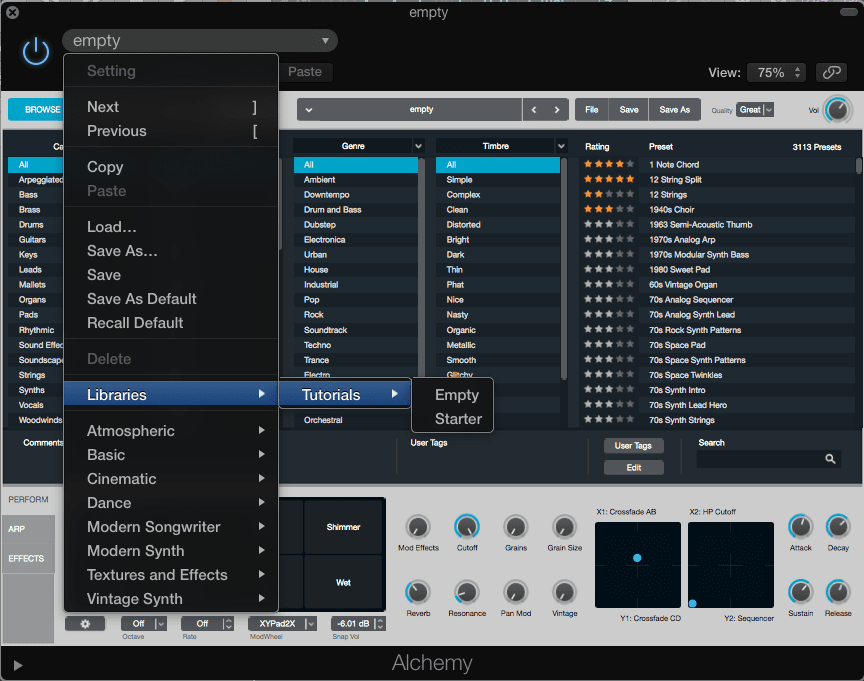Click the Save button in preset bar
The width and height of the screenshot is (864, 681).
tap(629, 110)
